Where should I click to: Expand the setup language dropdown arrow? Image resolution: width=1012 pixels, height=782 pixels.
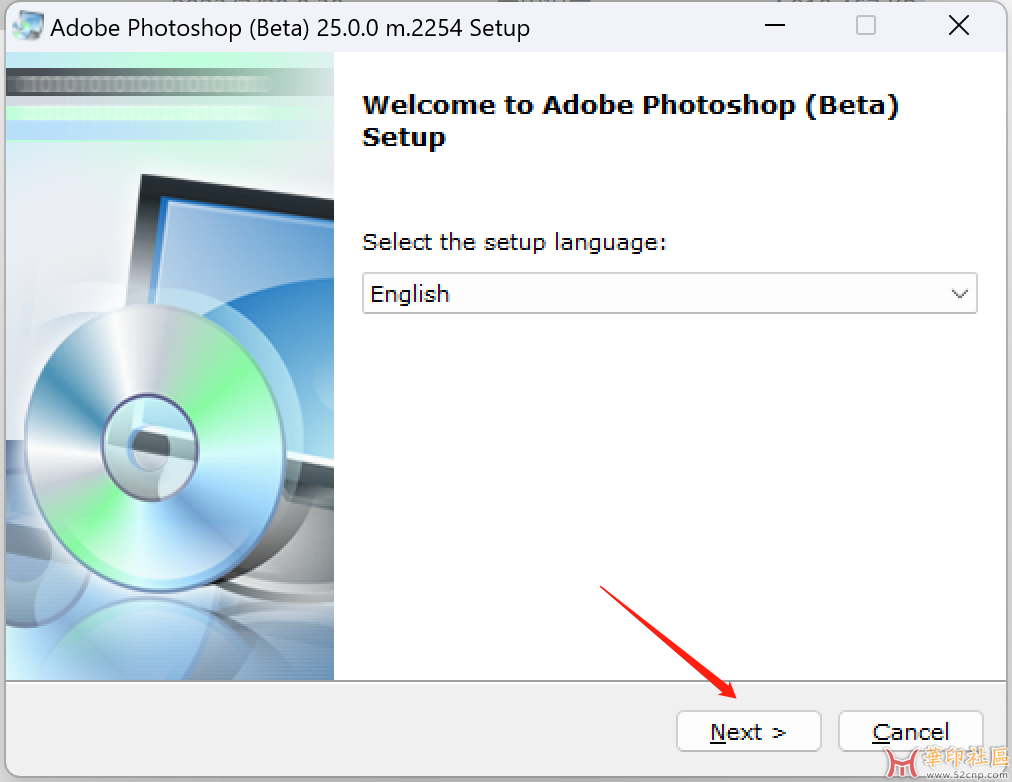click(x=959, y=294)
